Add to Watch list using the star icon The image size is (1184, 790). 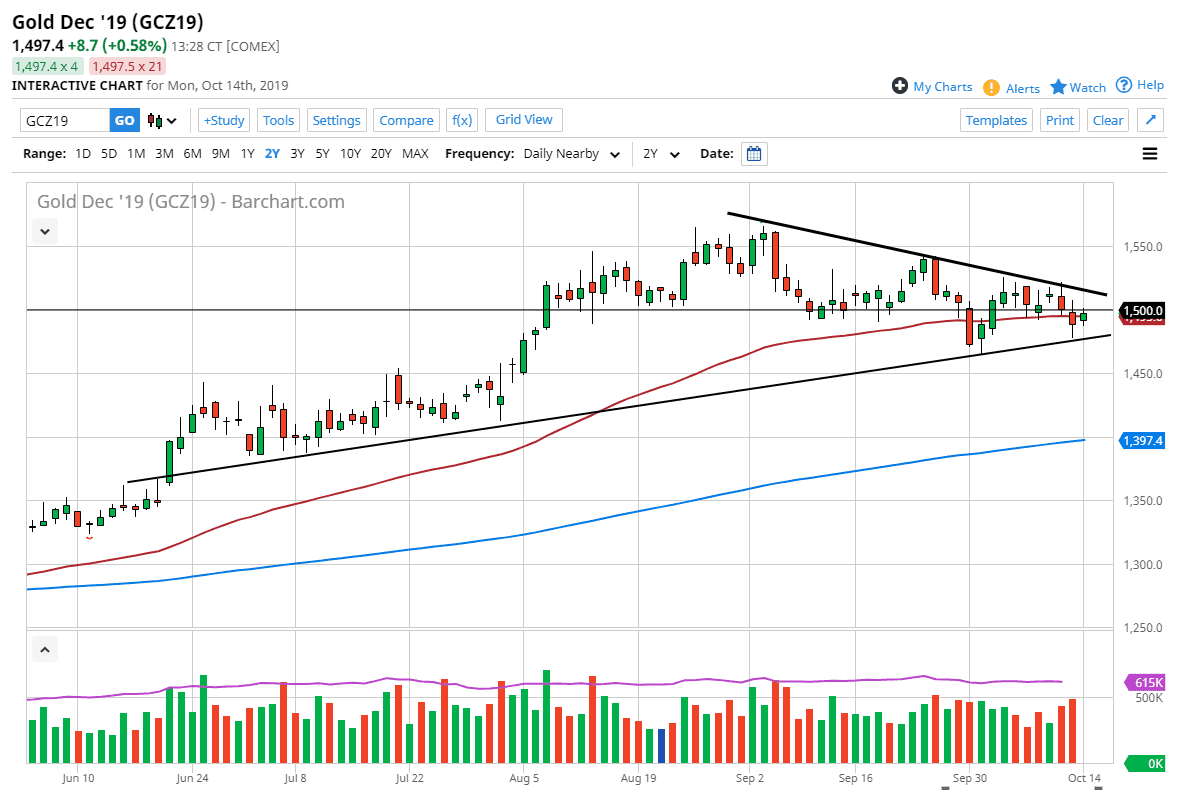[x=1058, y=87]
